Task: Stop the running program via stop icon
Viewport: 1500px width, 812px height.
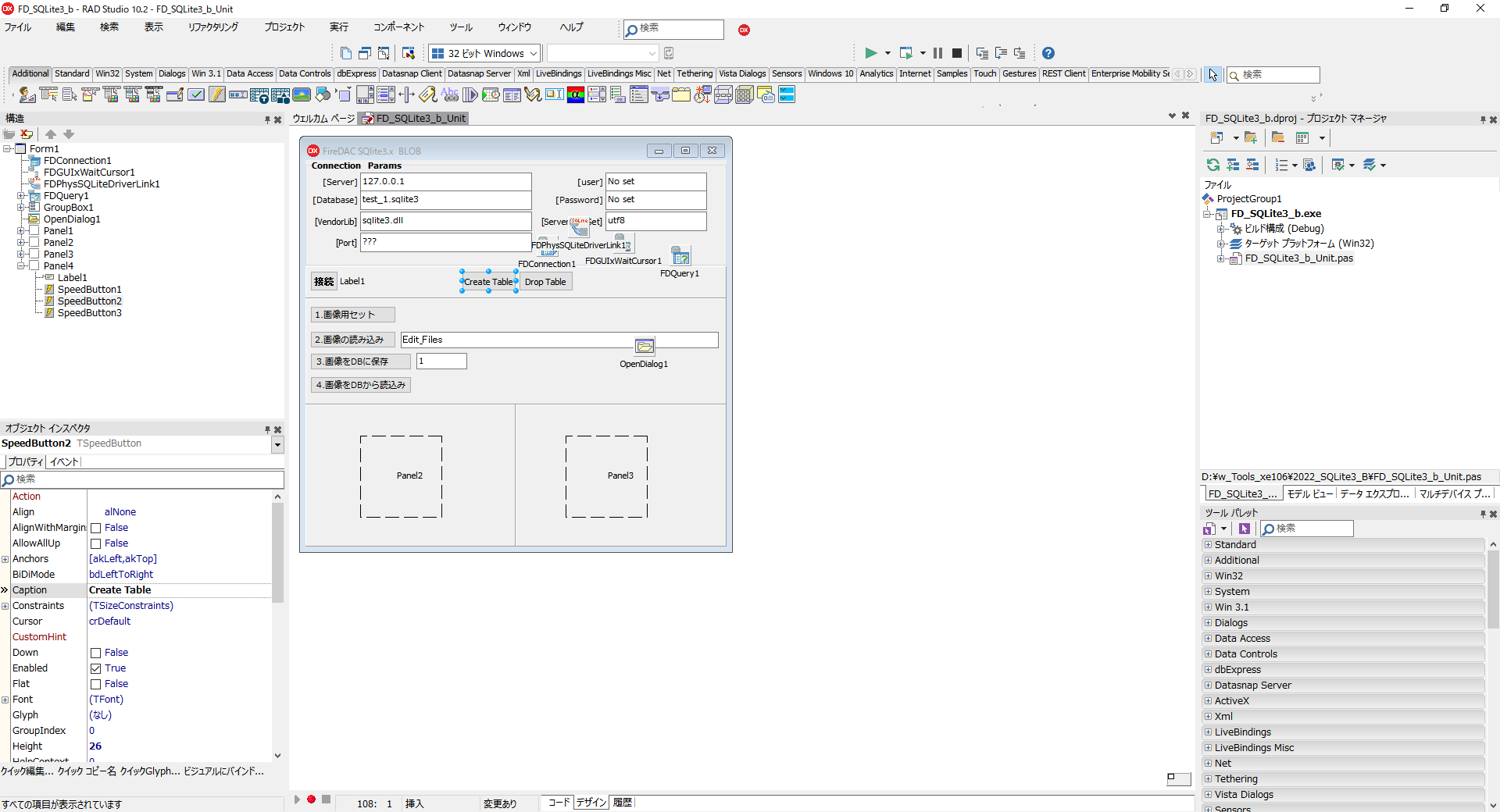Action: (x=957, y=53)
